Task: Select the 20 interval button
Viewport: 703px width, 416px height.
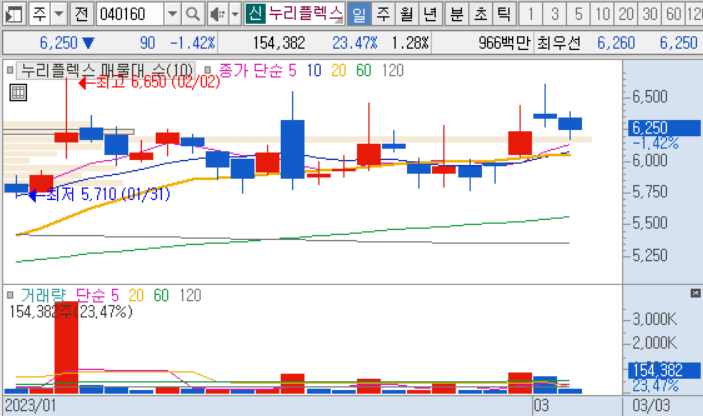Action: (x=626, y=14)
